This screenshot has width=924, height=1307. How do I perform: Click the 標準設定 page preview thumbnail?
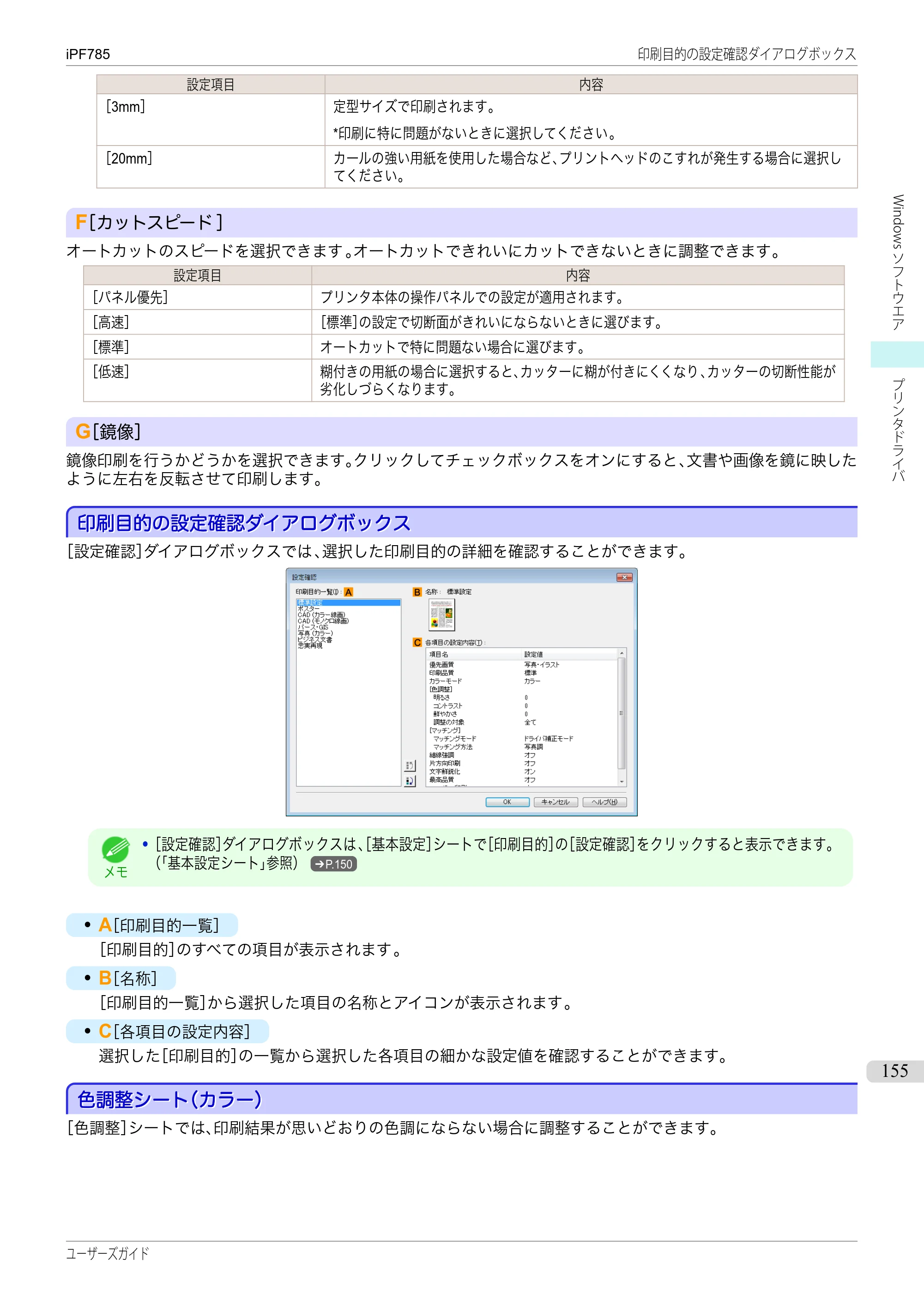point(441,615)
